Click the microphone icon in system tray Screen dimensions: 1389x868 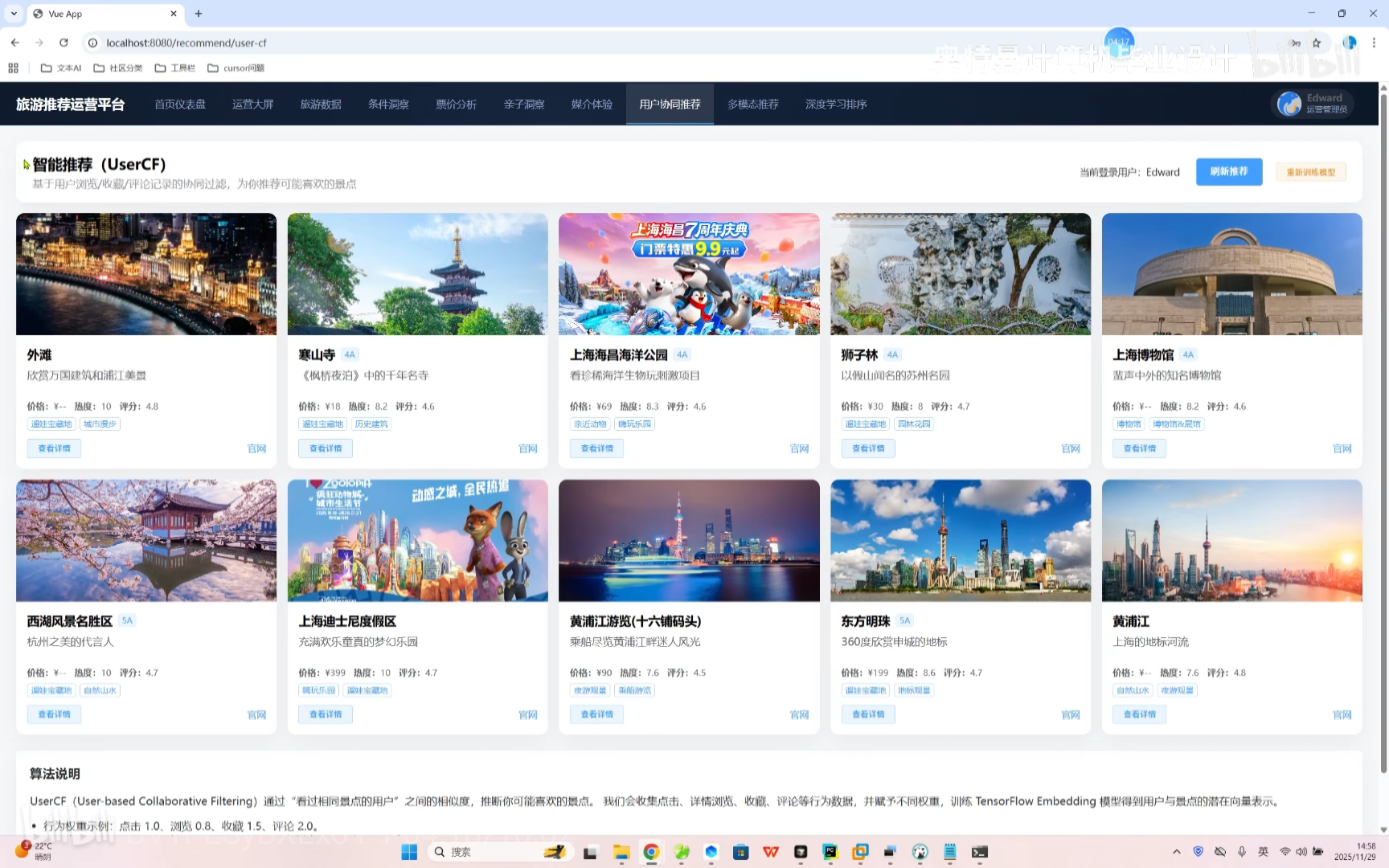[1242, 852]
